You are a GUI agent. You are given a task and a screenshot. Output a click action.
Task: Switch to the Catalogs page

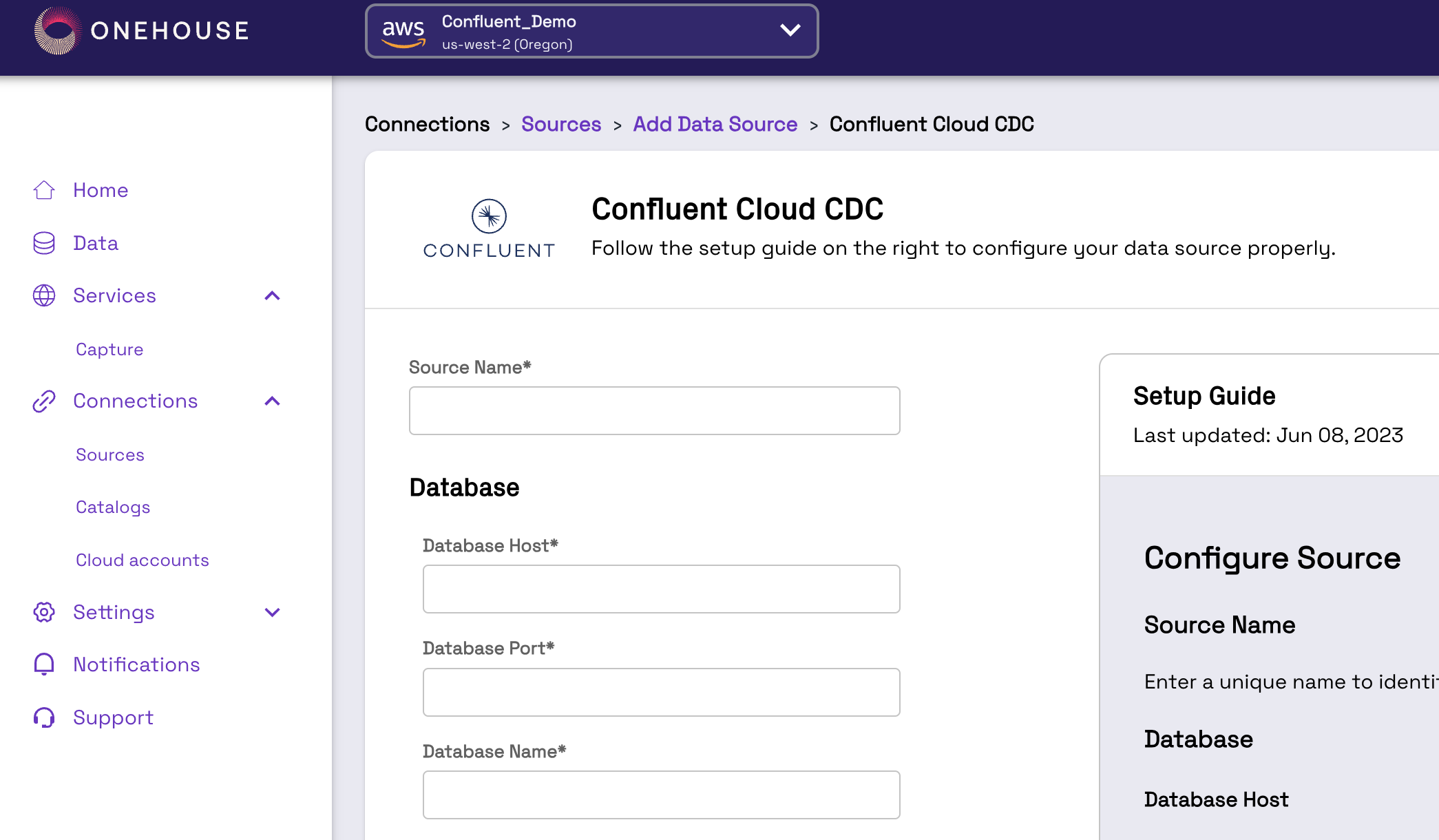coord(112,507)
